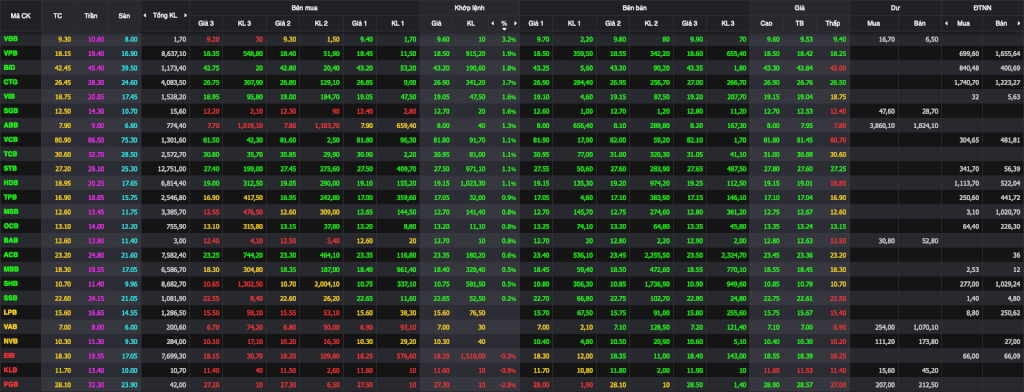The height and width of the screenshot is (392, 1024).
Task: Click ACB KL 3 sell volume 2,324,70
Action: click(733, 254)
